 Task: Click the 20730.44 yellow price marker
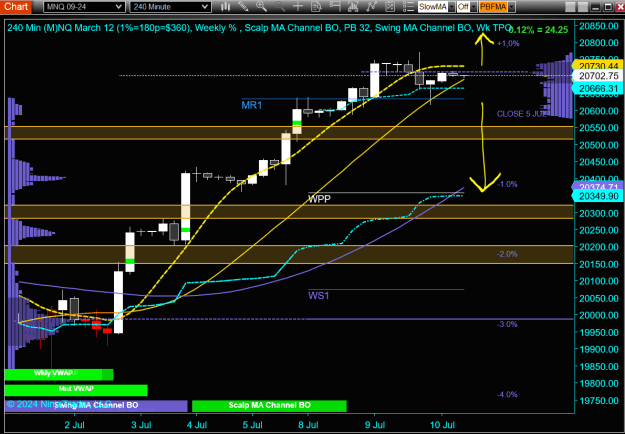597,66
